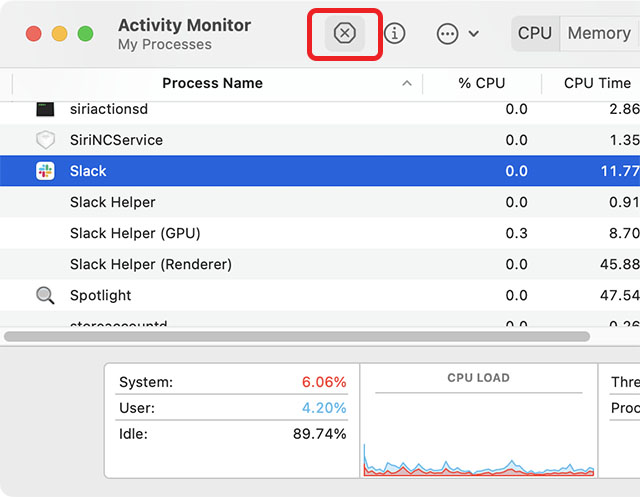640x497 pixels.
Task: Click the Stop process button in toolbar
Action: (344, 33)
